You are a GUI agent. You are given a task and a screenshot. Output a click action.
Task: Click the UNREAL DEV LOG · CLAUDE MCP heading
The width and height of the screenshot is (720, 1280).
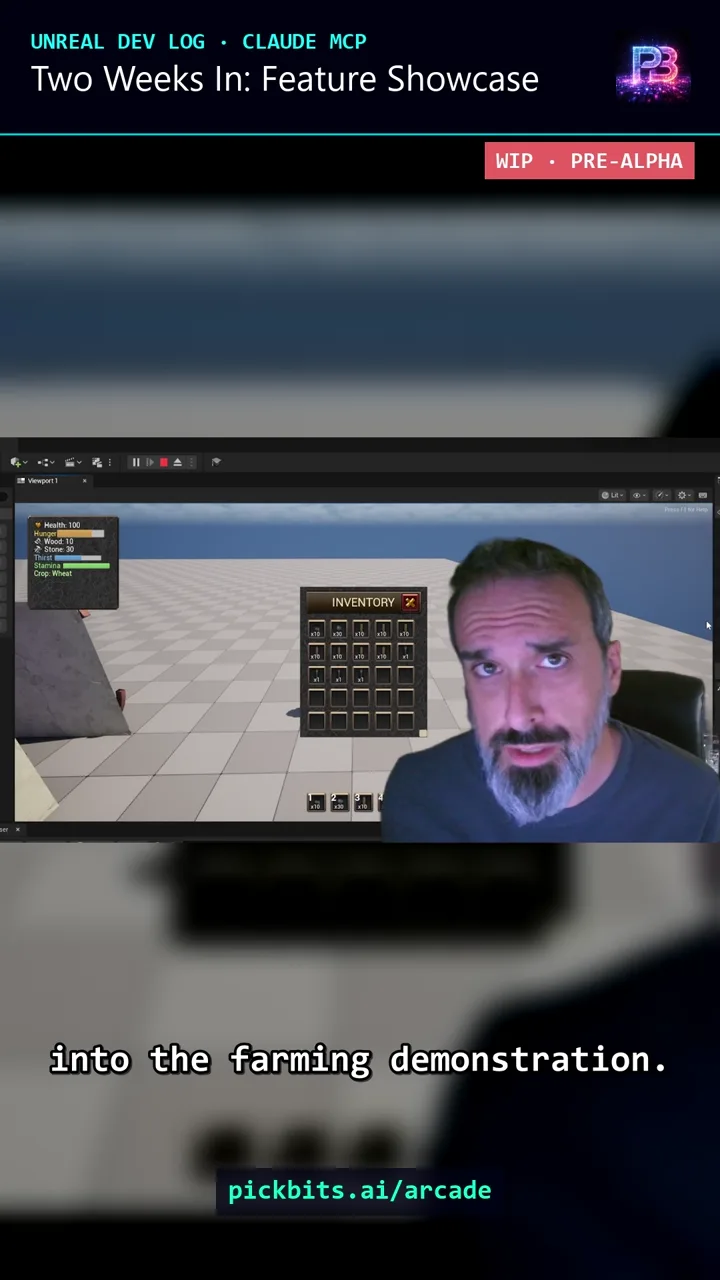pos(199,42)
